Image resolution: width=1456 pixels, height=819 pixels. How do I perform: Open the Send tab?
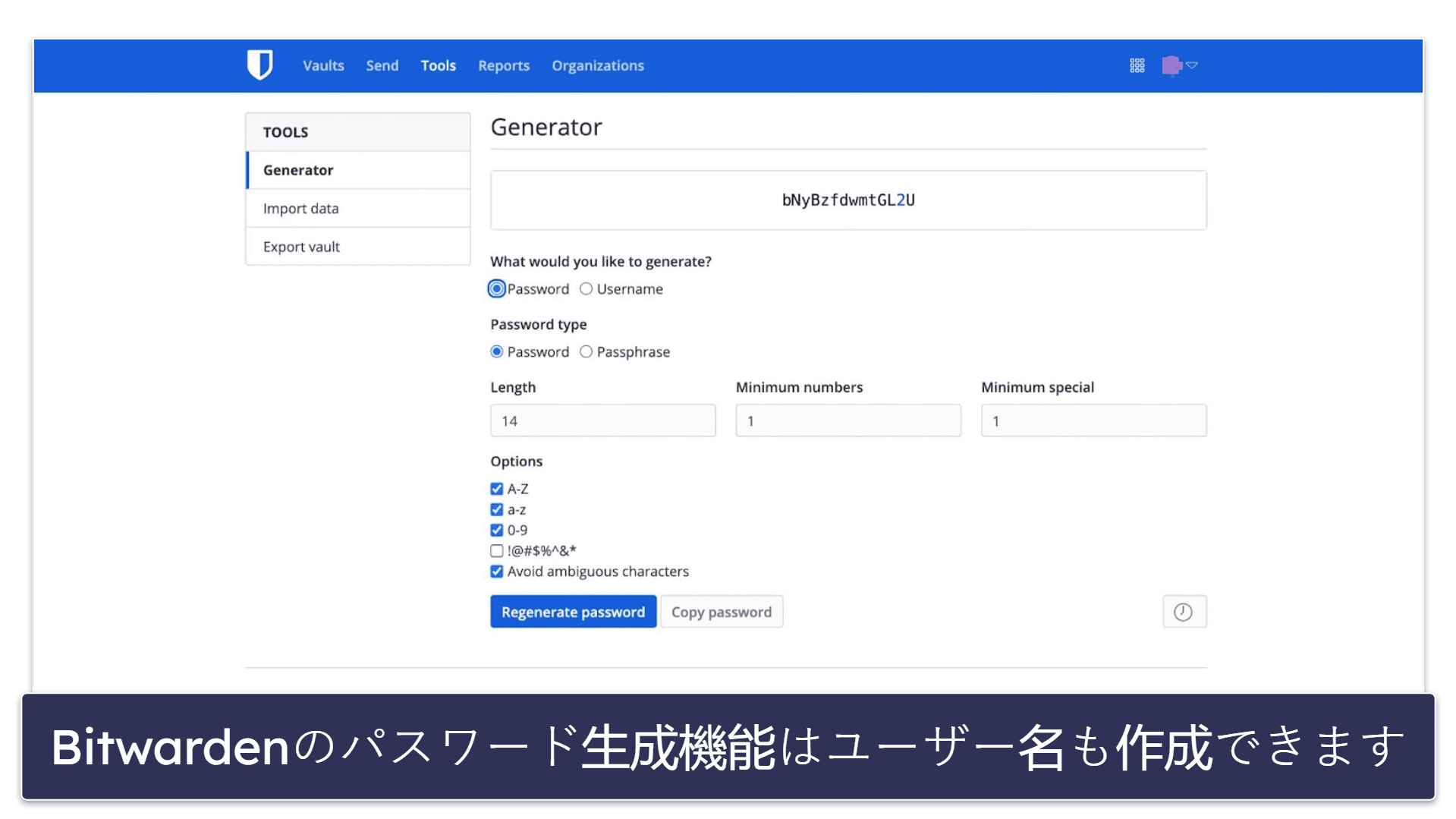coord(382,66)
